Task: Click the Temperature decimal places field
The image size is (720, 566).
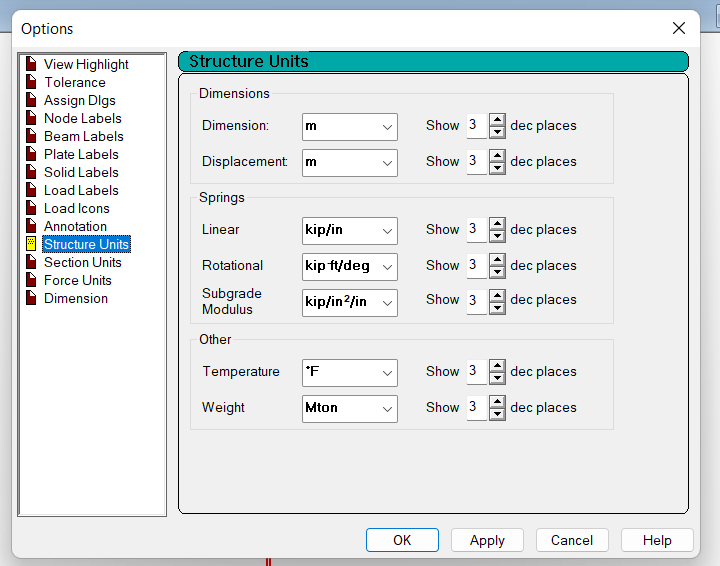Action: pos(477,371)
